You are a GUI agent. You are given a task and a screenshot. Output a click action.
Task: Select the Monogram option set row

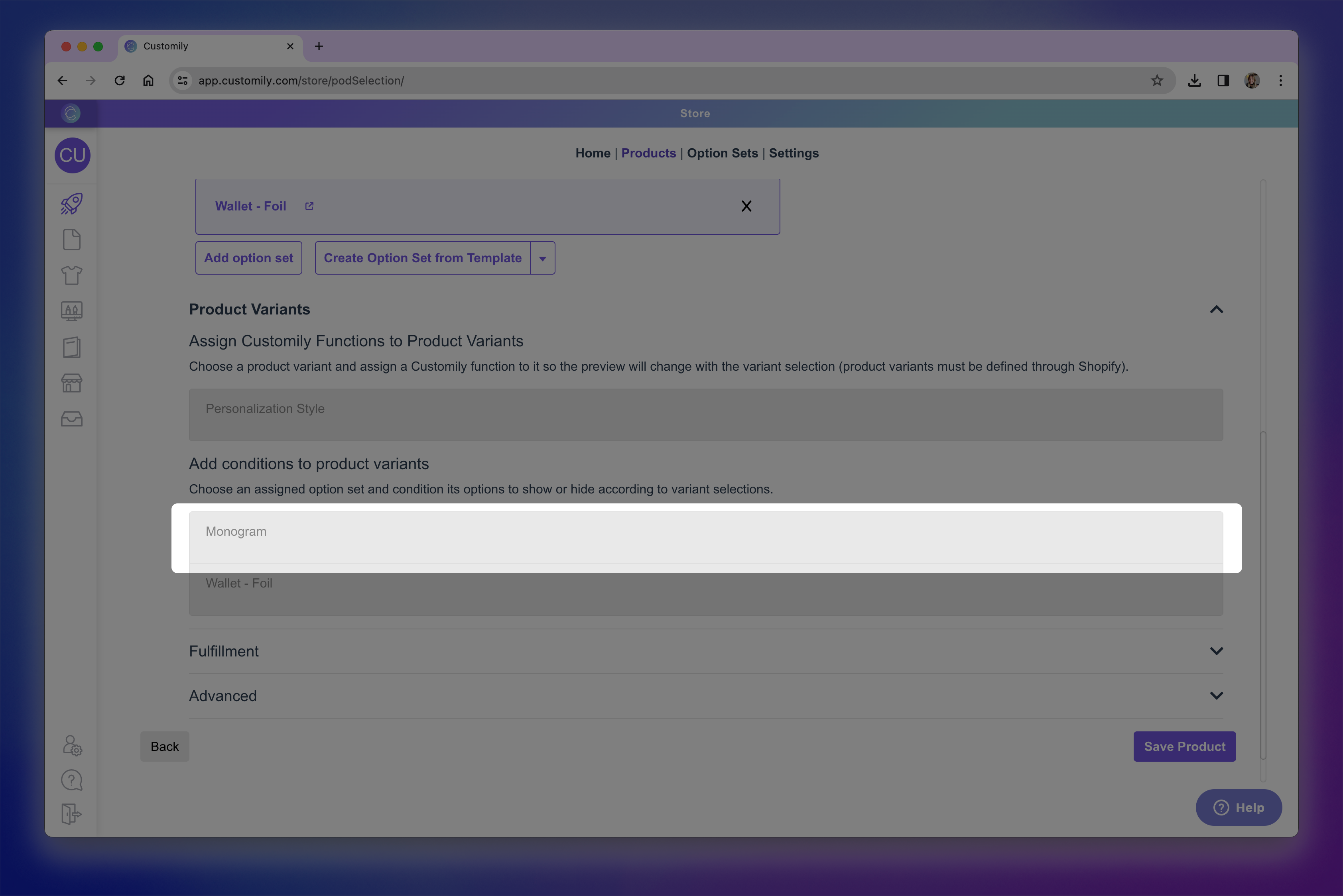coord(705,537)
